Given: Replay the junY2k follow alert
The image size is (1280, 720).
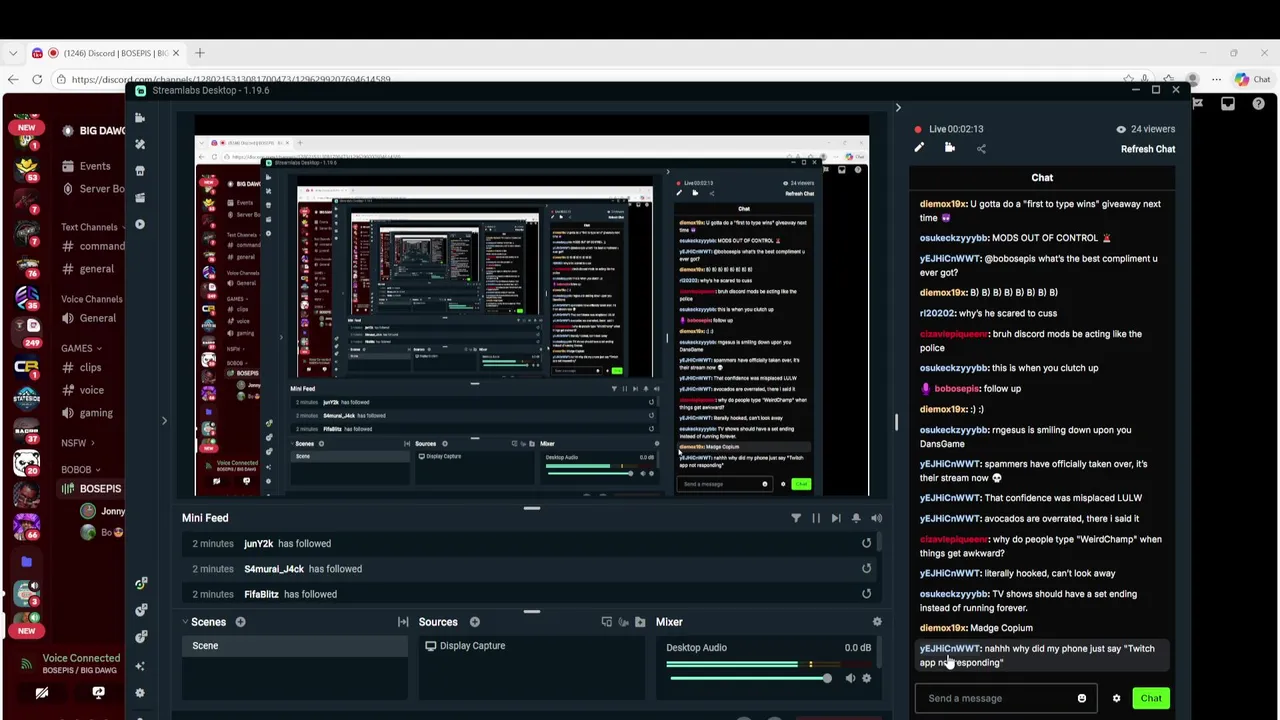Looking at the screenshot, I should coord(866,543).
